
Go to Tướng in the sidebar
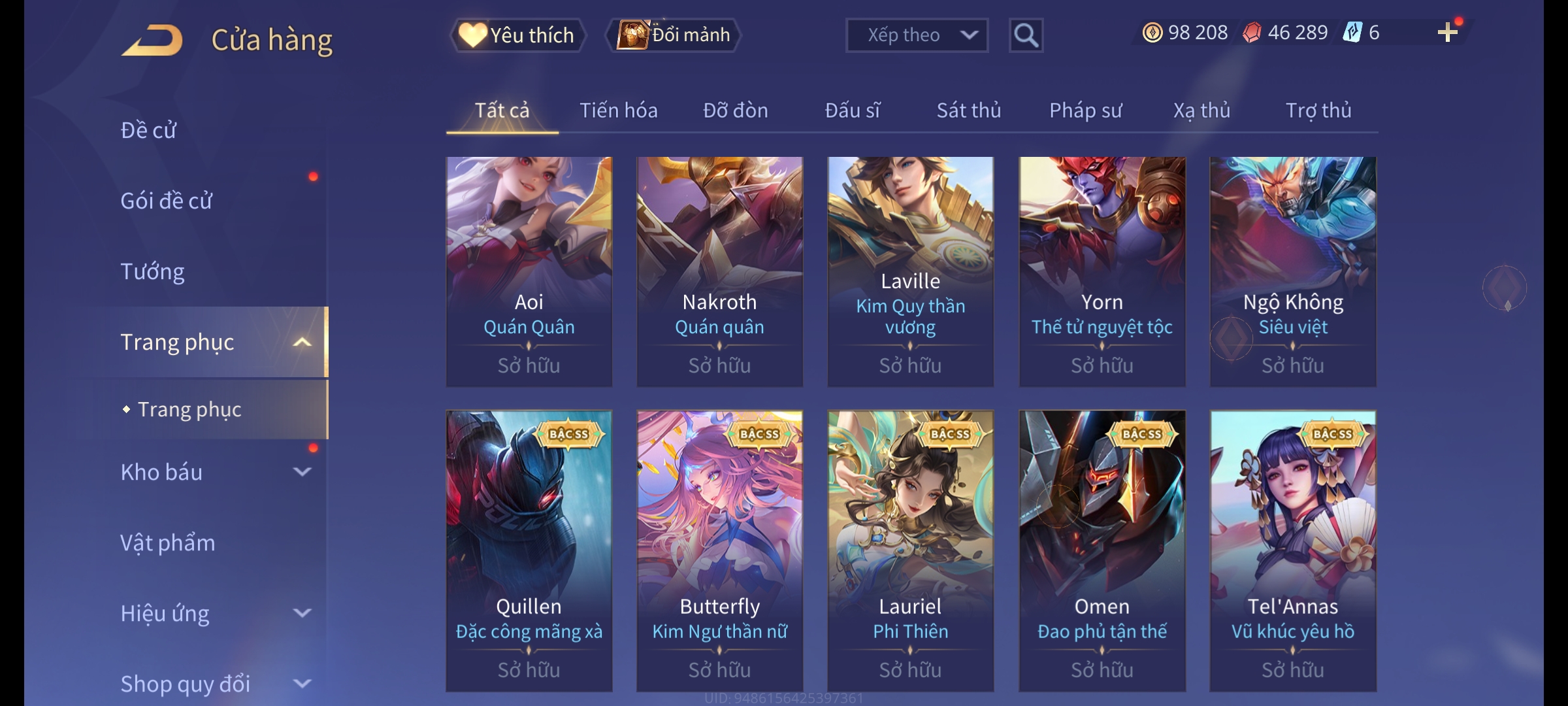152,271
